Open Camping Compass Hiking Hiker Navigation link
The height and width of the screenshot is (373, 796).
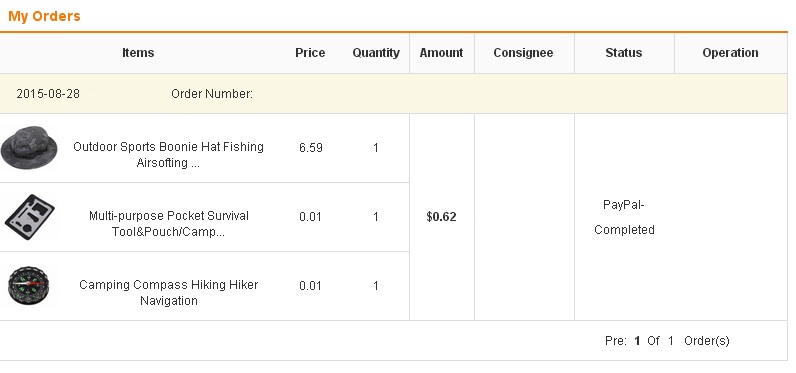[169, 292]
